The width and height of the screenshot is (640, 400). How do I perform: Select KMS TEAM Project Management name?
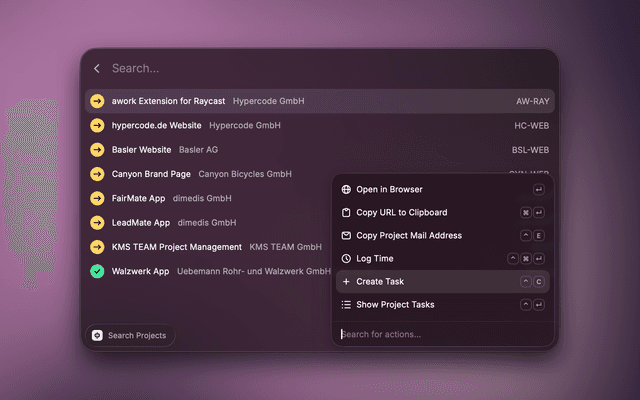177,247
